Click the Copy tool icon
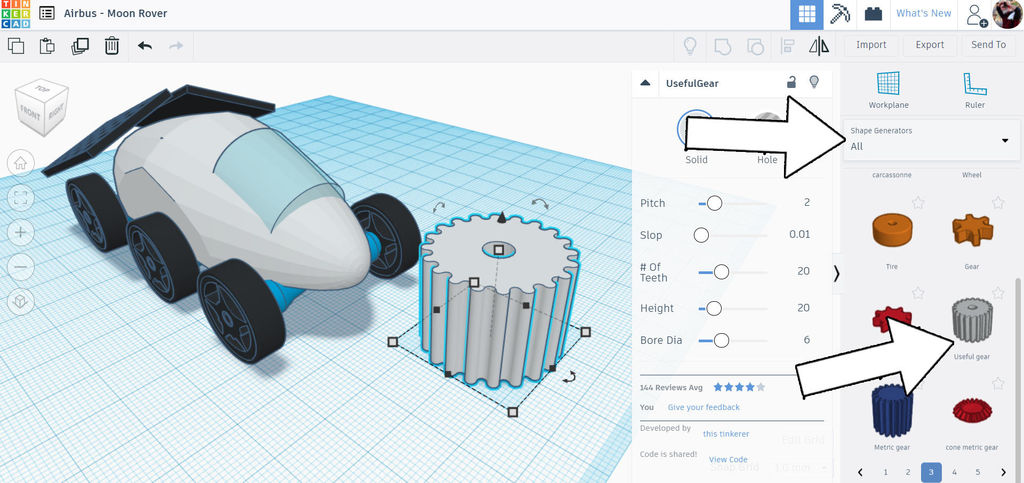 (16, 46)
